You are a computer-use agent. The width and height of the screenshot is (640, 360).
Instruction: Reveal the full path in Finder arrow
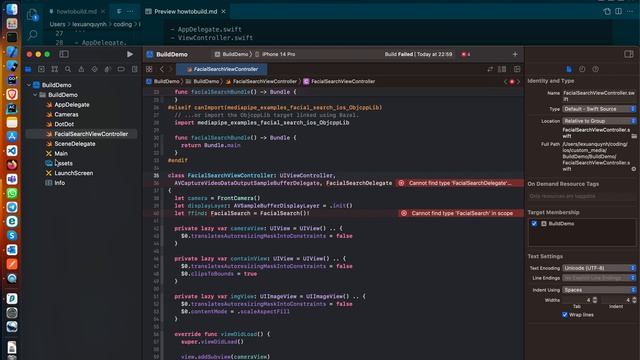click(634, 169)
